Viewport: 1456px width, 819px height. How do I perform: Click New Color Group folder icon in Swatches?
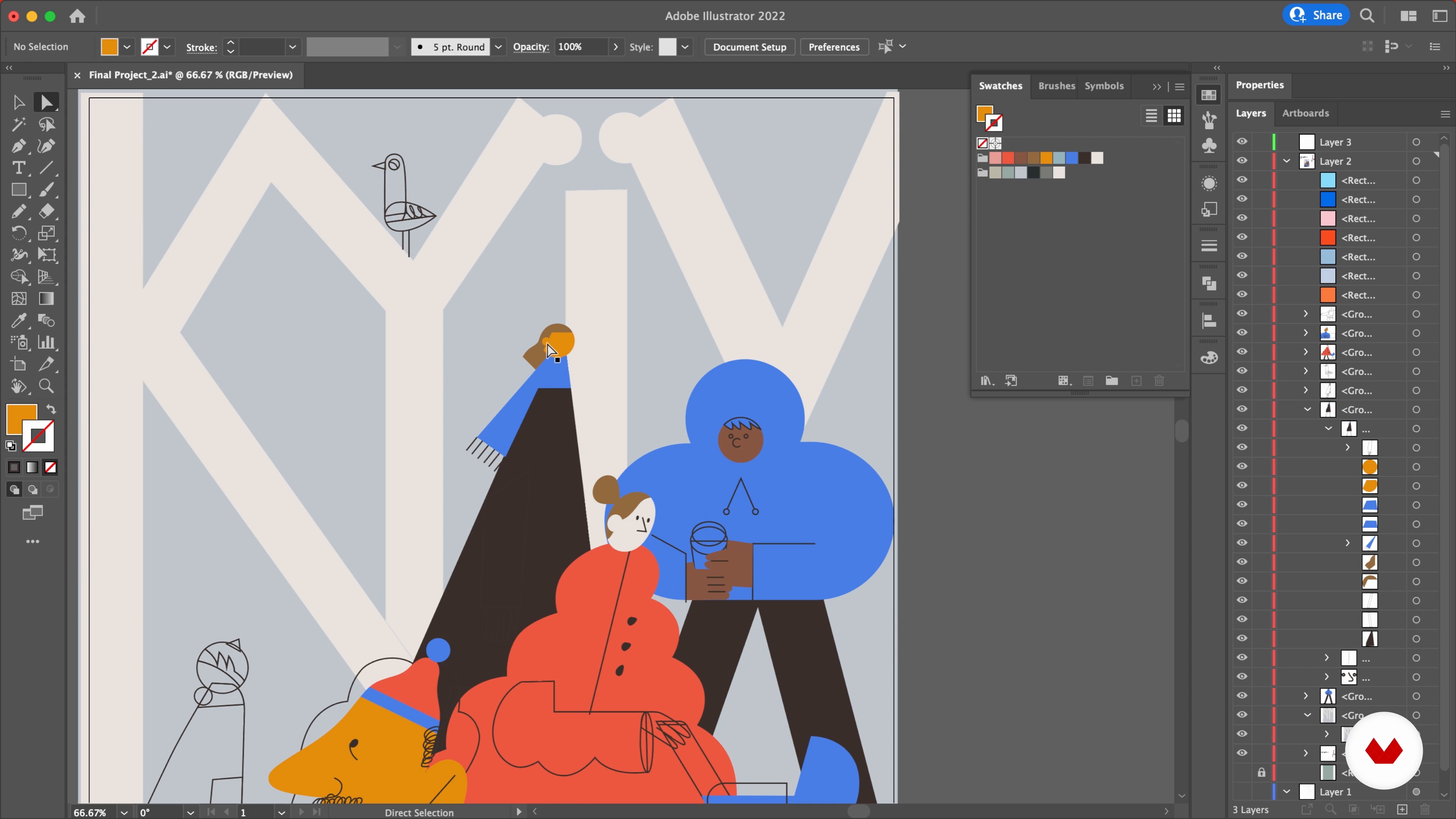pyautogui.click(x=1112, y=380)
